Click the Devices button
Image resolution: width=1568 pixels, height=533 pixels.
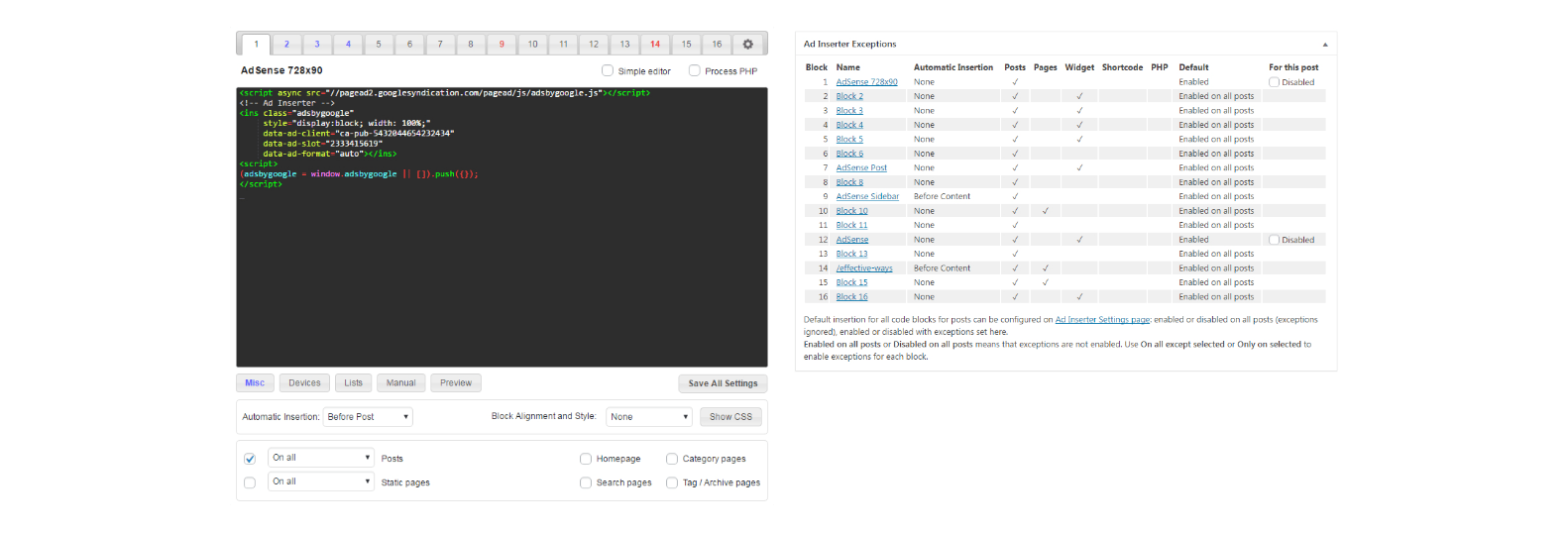[304, 382]
